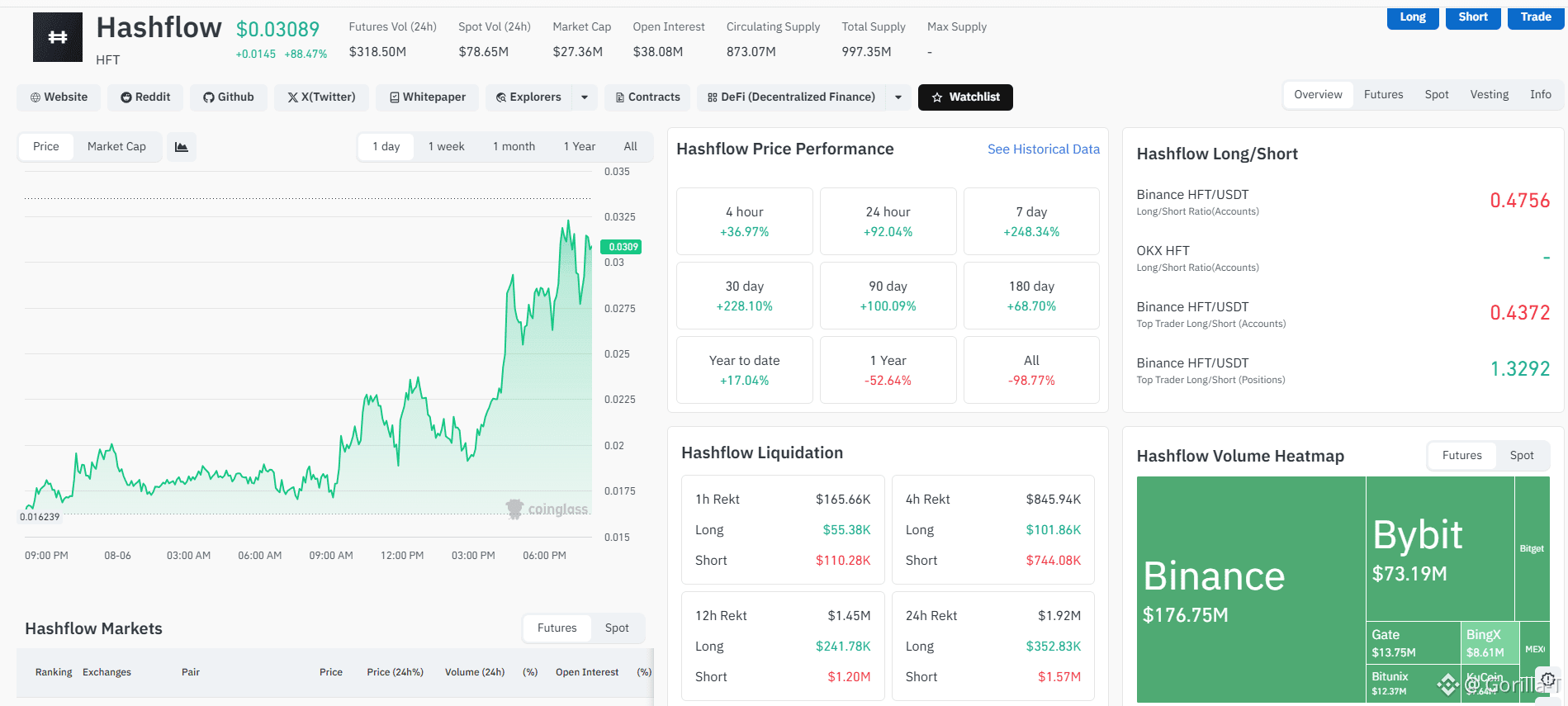This screenshot has width=1568, height=706.
Task: Select Futures tab in Hashflow Markets
Action: tap(557, 628)
